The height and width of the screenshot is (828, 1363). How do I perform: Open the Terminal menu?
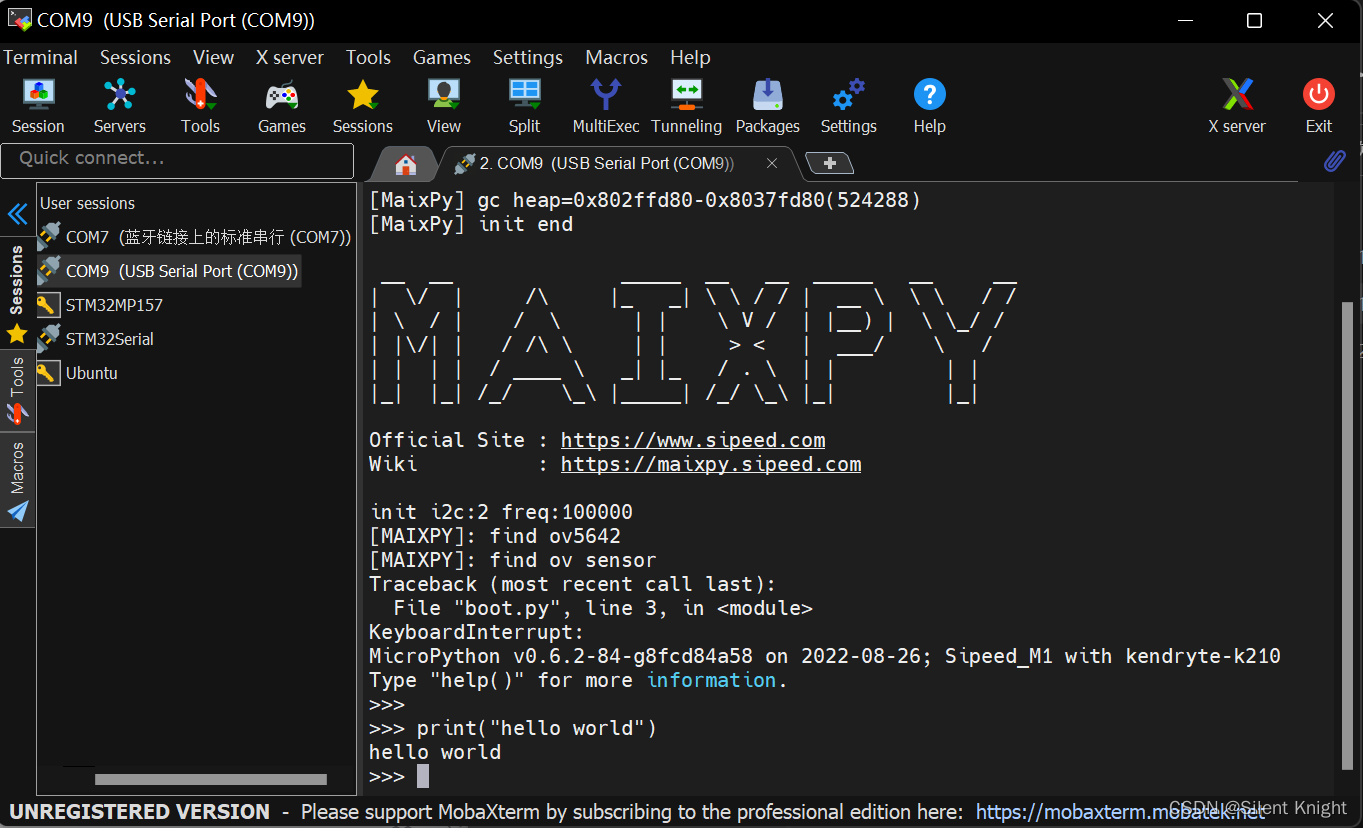click(40, 57)
